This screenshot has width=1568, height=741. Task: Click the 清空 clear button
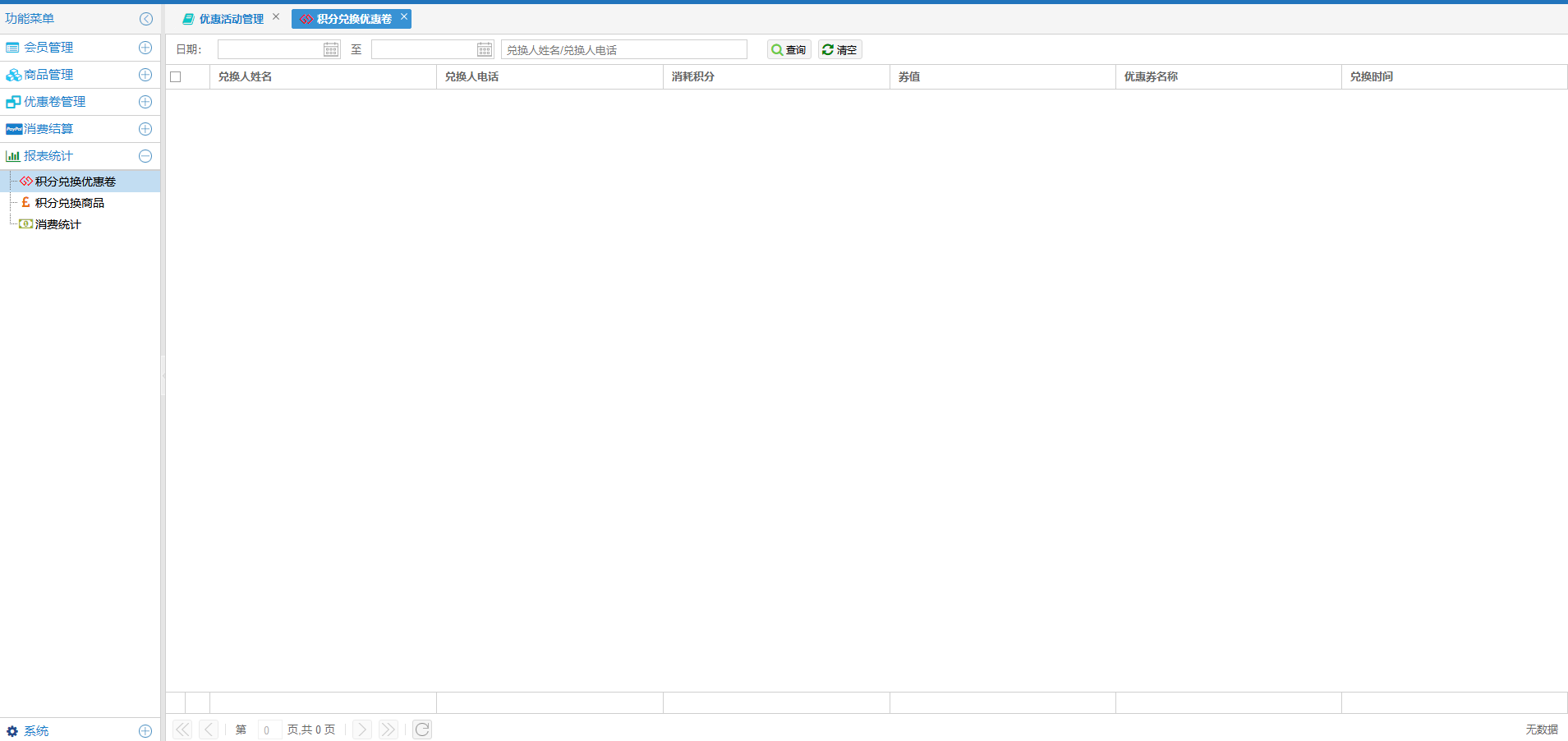(840, 49)
